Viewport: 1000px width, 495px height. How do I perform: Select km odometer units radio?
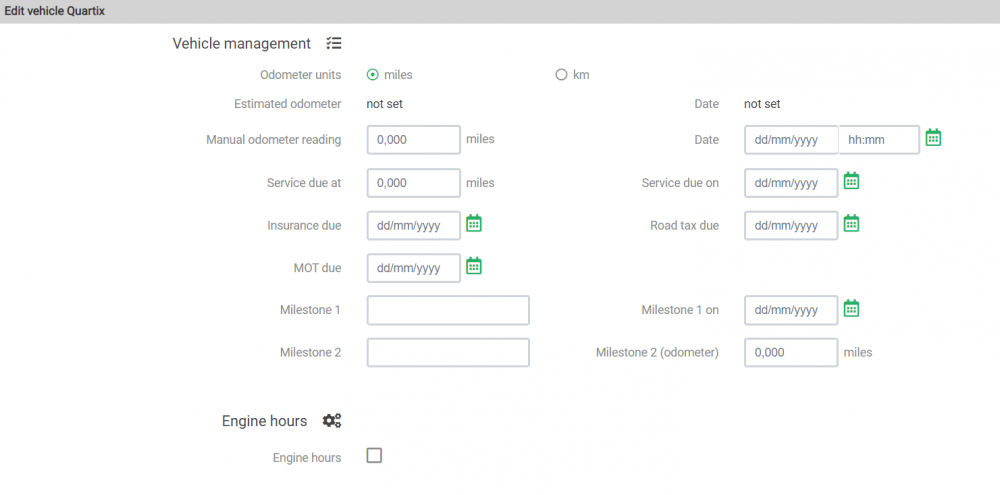click(x=561, y=75)
